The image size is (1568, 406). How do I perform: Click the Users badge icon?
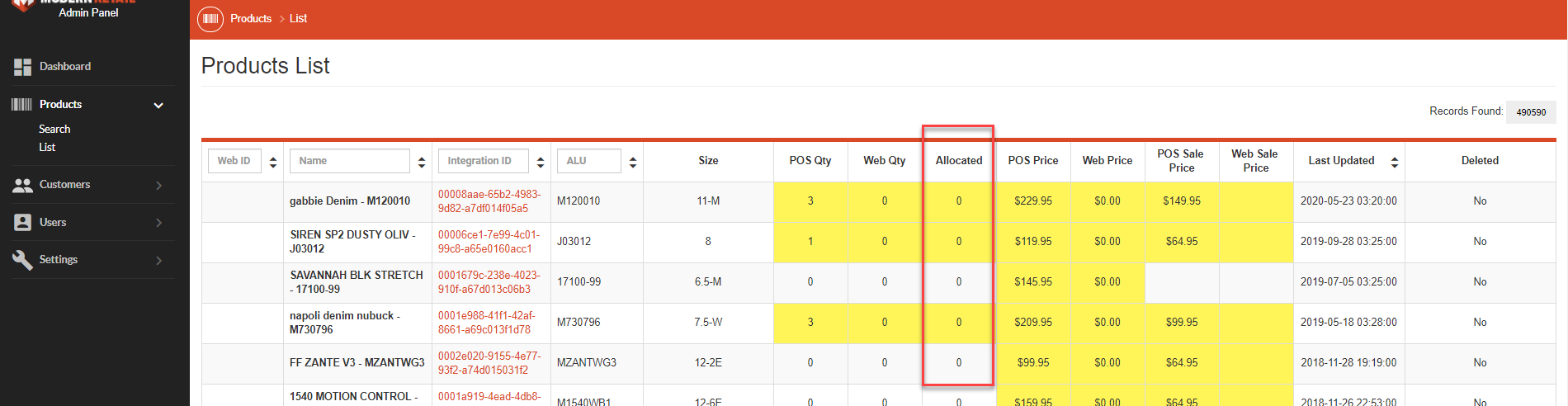point(22,222)
